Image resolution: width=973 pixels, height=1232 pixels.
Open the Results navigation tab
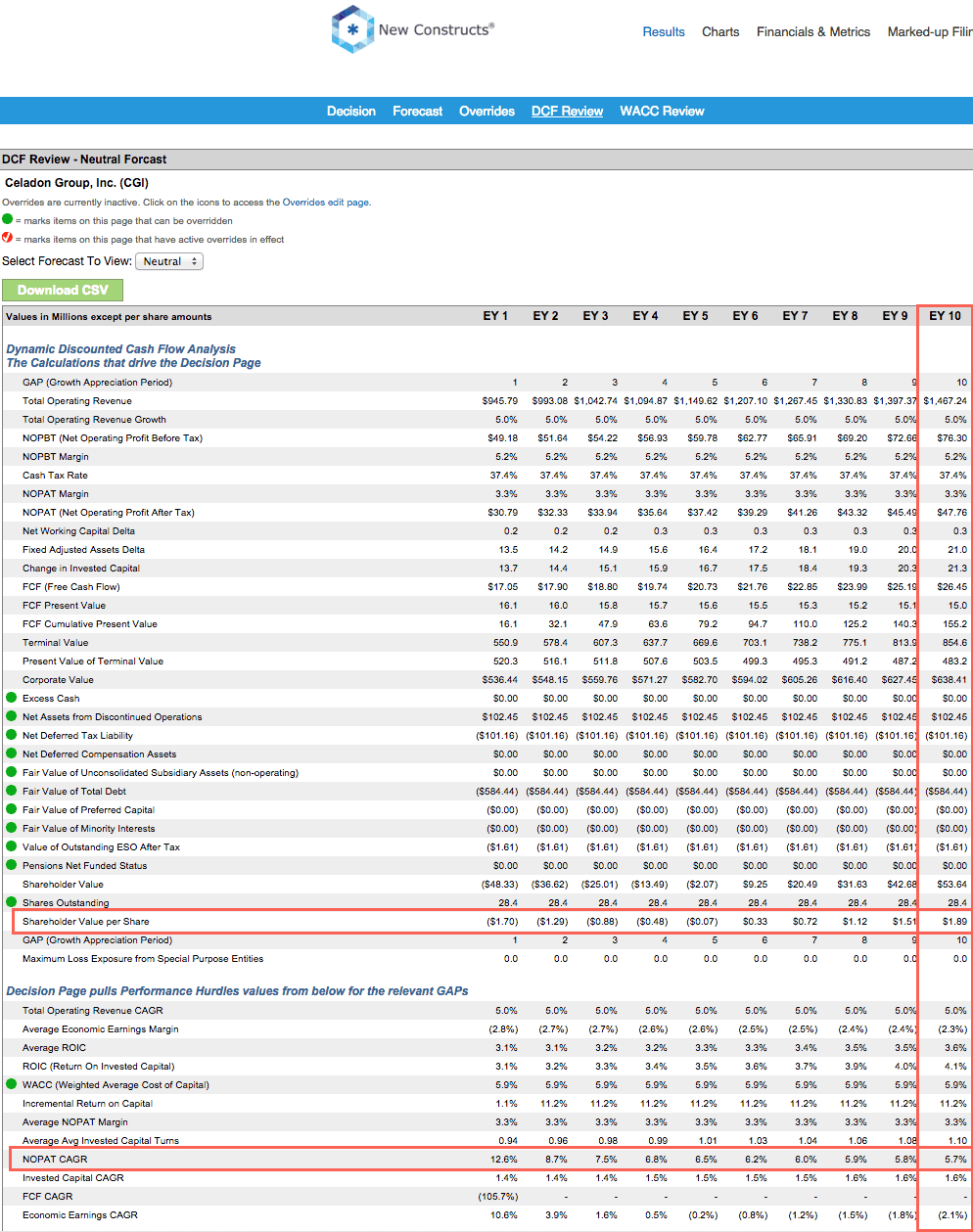pos(664,32)
